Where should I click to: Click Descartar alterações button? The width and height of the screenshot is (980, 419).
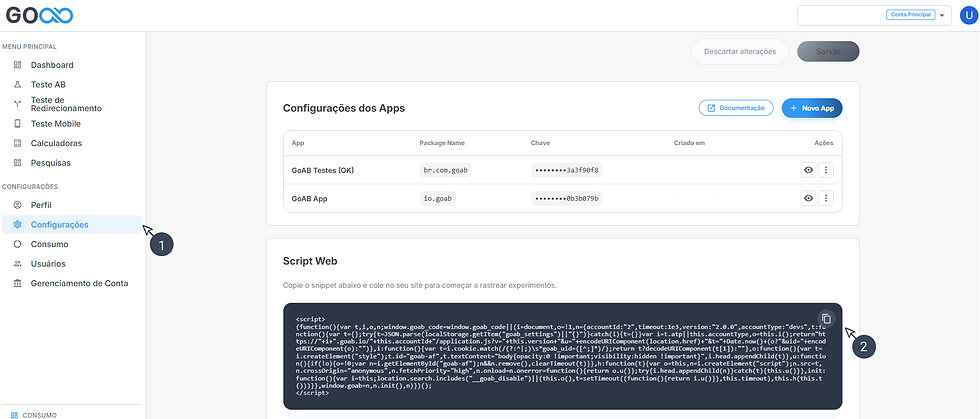738,52
